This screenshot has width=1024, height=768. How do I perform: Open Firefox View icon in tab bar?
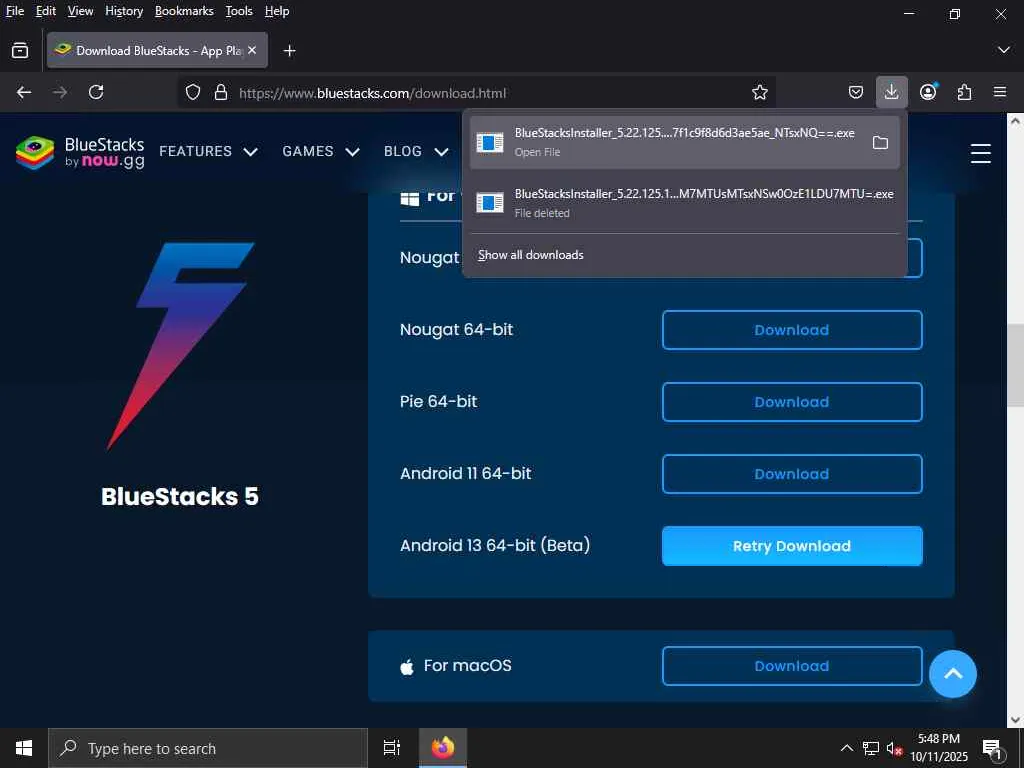pyautogui.click(x=20, y=50)
